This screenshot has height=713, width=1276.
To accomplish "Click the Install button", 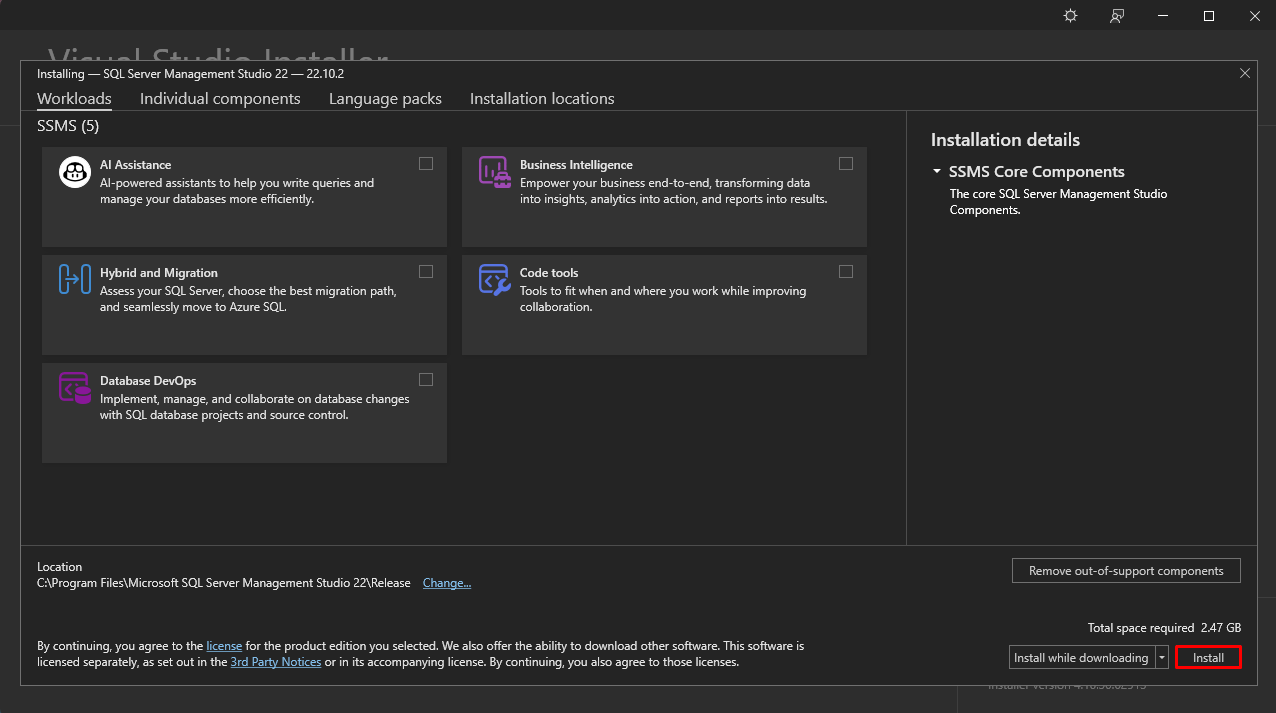I will [1208, 658].
